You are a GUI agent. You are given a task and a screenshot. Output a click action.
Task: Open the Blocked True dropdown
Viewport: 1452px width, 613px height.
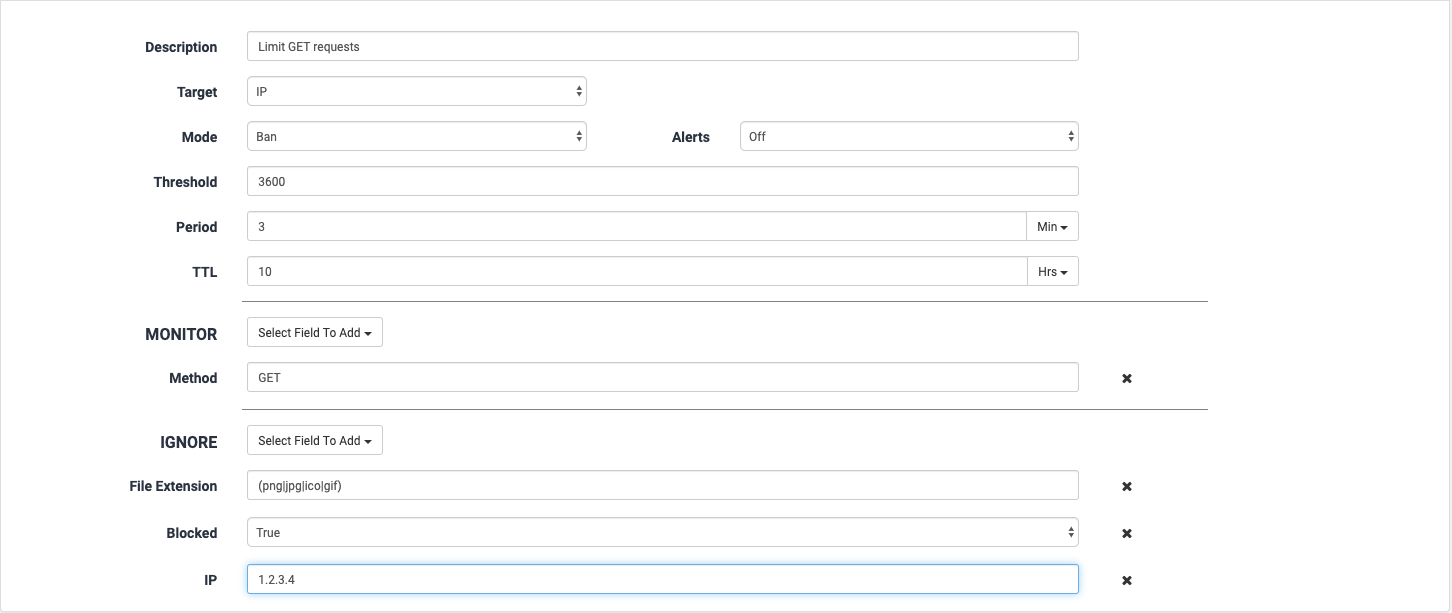(662, 533)
